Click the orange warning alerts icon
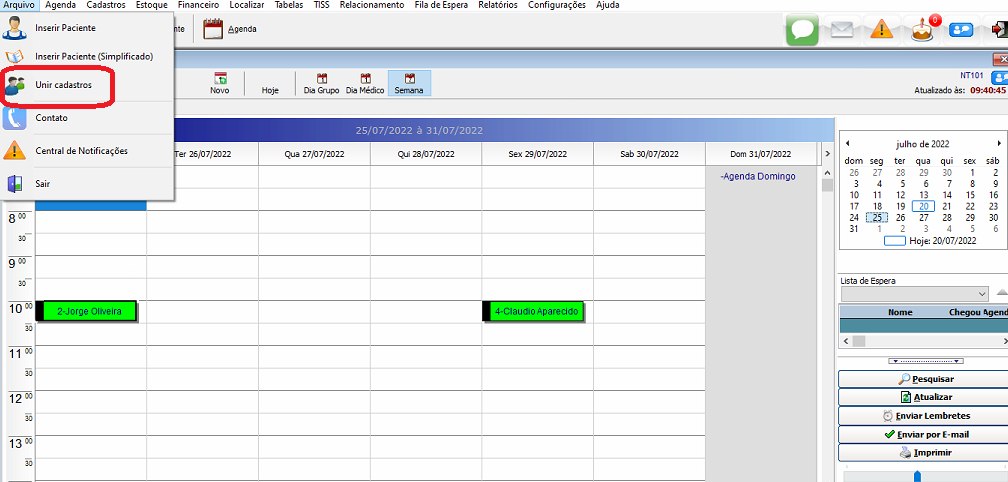The image size is (1008, 482). pyautogui.click(x=881, y=30)
